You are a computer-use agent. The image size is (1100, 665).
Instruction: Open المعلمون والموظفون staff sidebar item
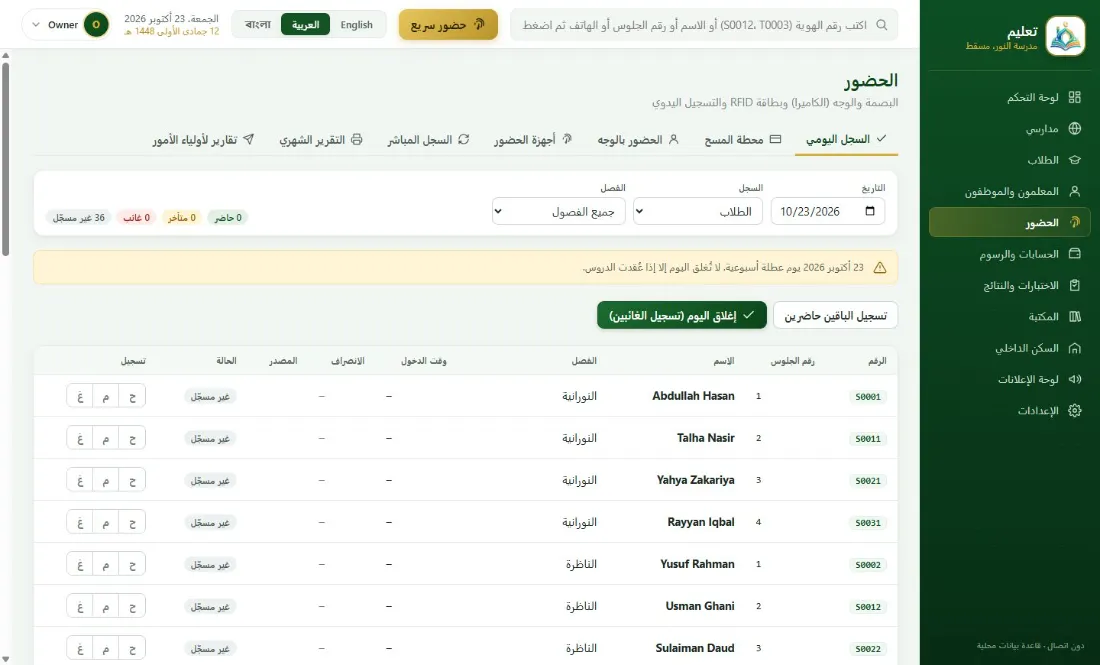(x=1010, y=192)
